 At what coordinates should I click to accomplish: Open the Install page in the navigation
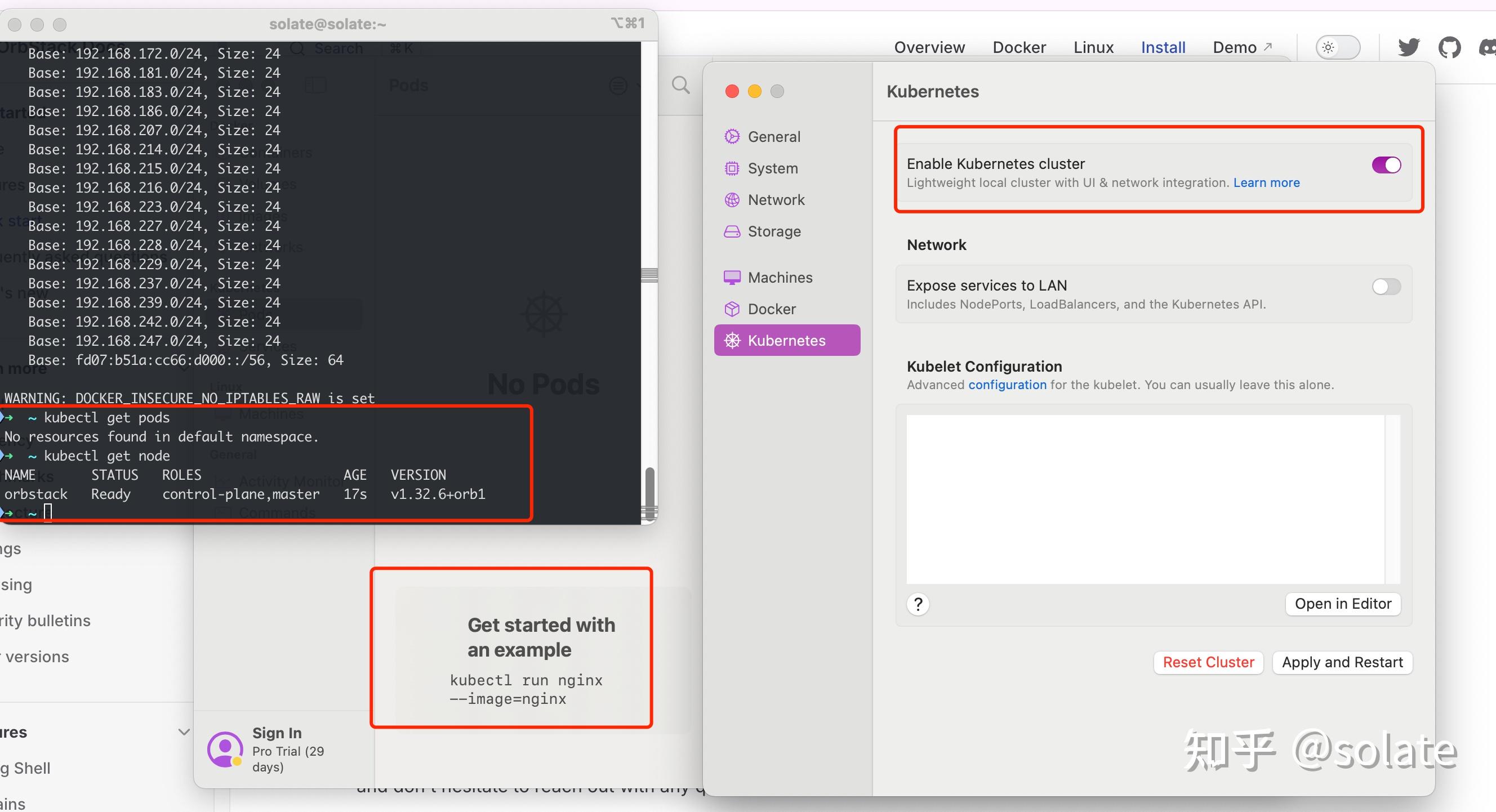[x=1163, y=47]
